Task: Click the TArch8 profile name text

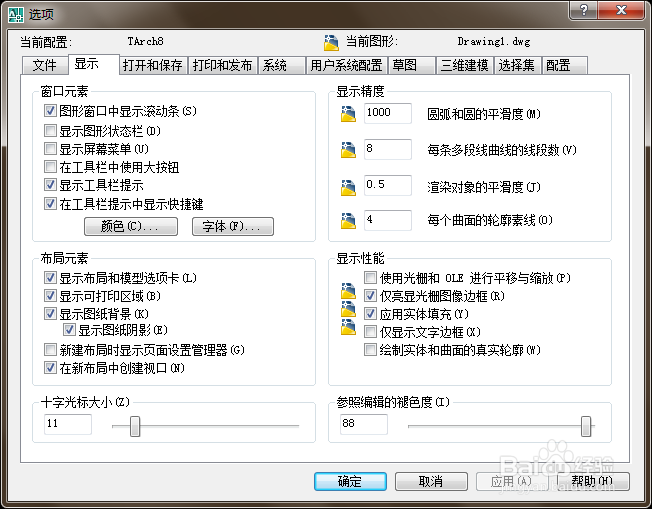Action: (145, 41)
